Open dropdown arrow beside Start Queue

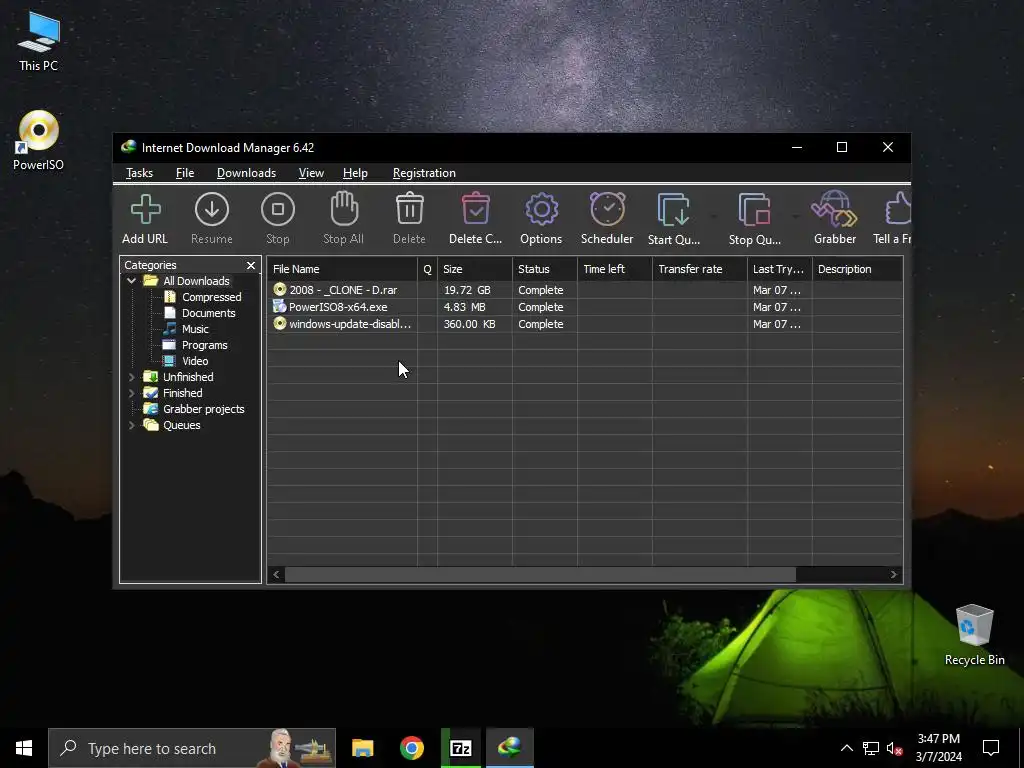(714, 215)
